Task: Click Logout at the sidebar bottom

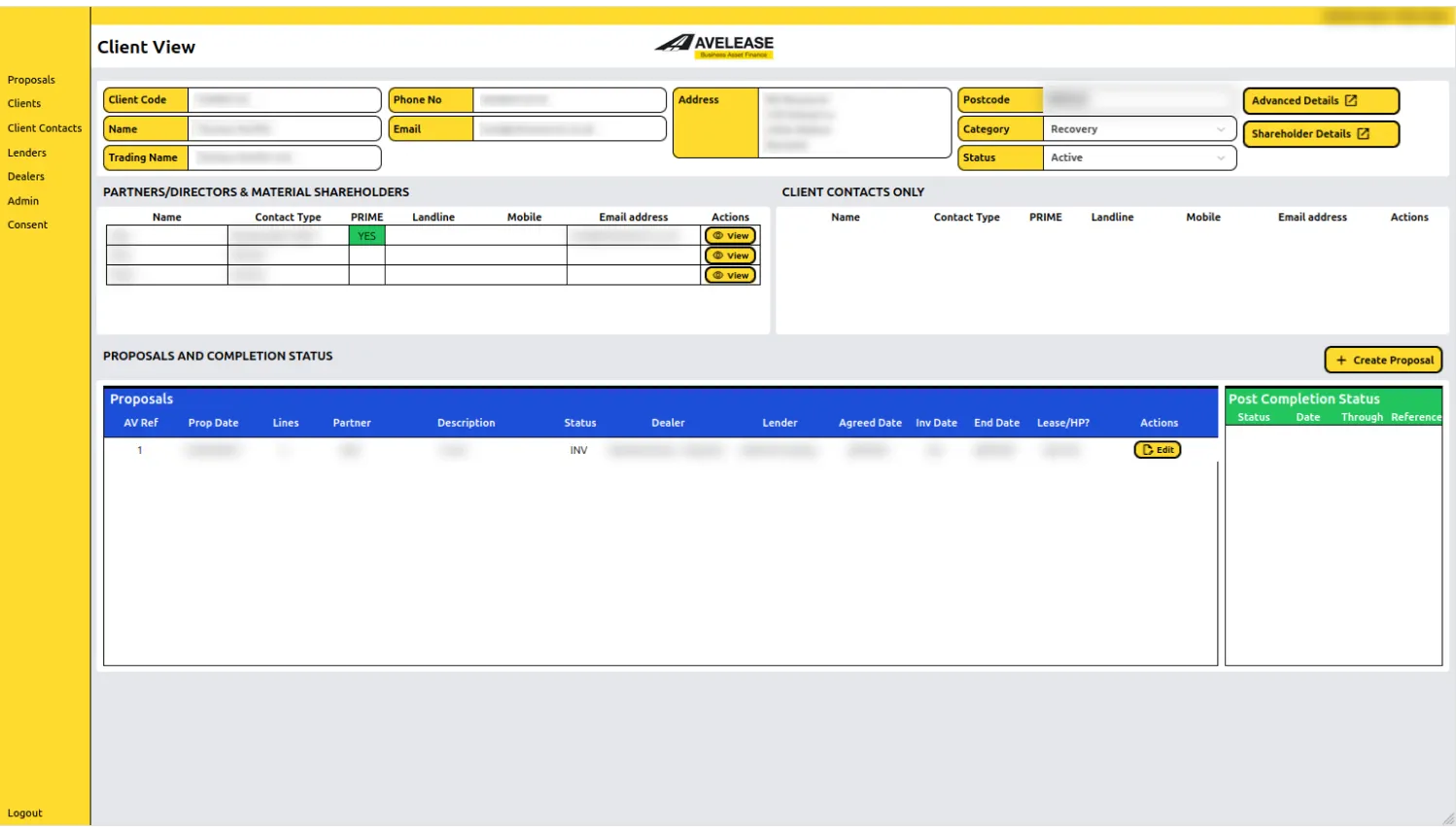Action: pyautogui.click(x=25, y=813)
